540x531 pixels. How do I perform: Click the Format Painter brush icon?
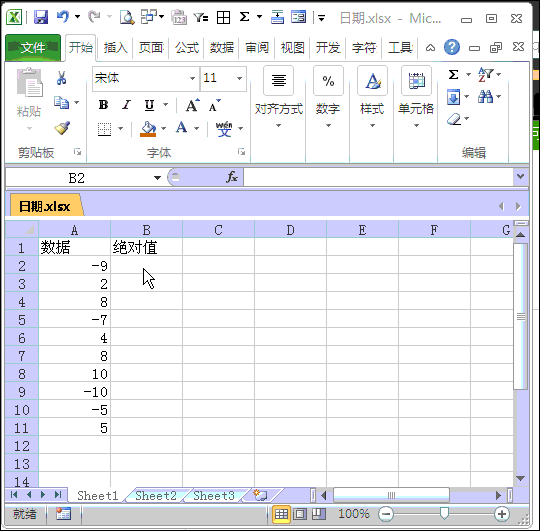(x=62, y=128)
